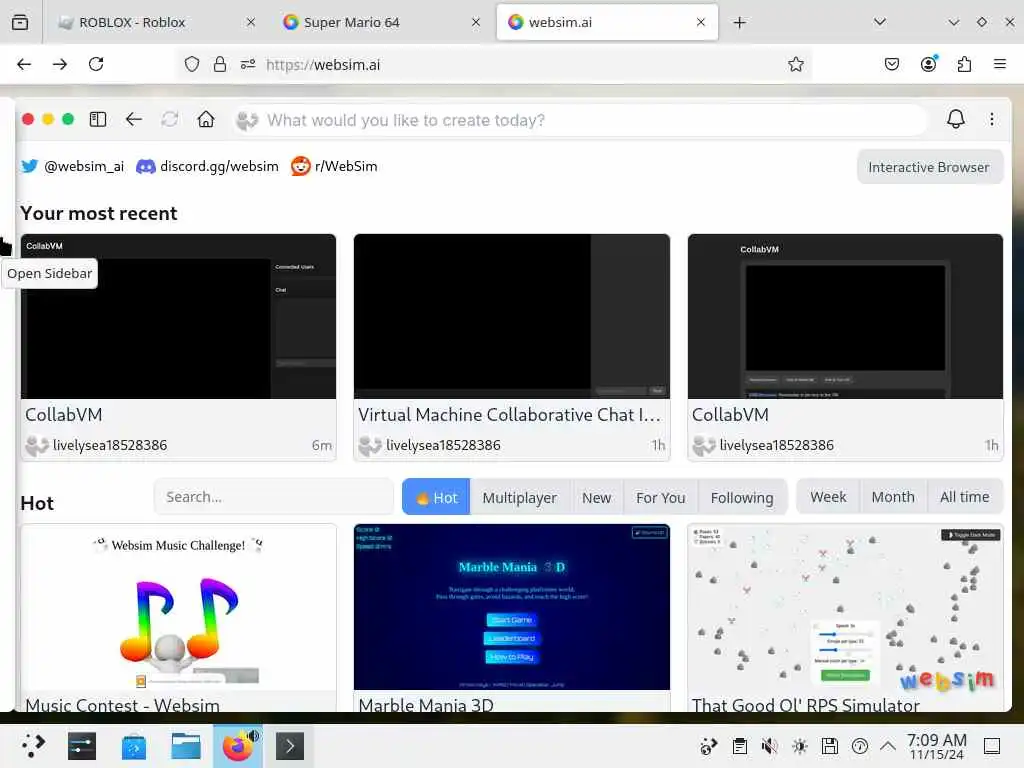The image size is (1024, 768).
Task: Go forward with browser forward arrow
Action: (x=60, y=64)
